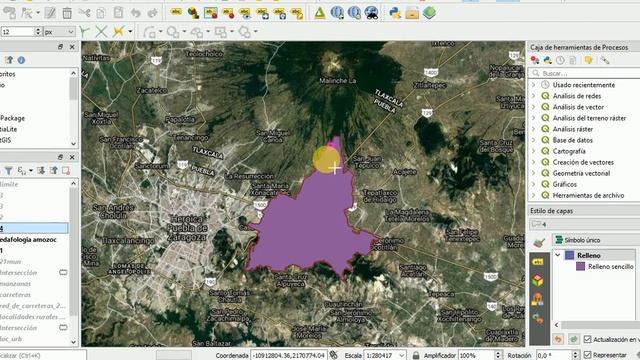Click the Layers panel vertical scrollbar
Screen dimensions: 640x360
pyautogui.click(x=73, y=262)
